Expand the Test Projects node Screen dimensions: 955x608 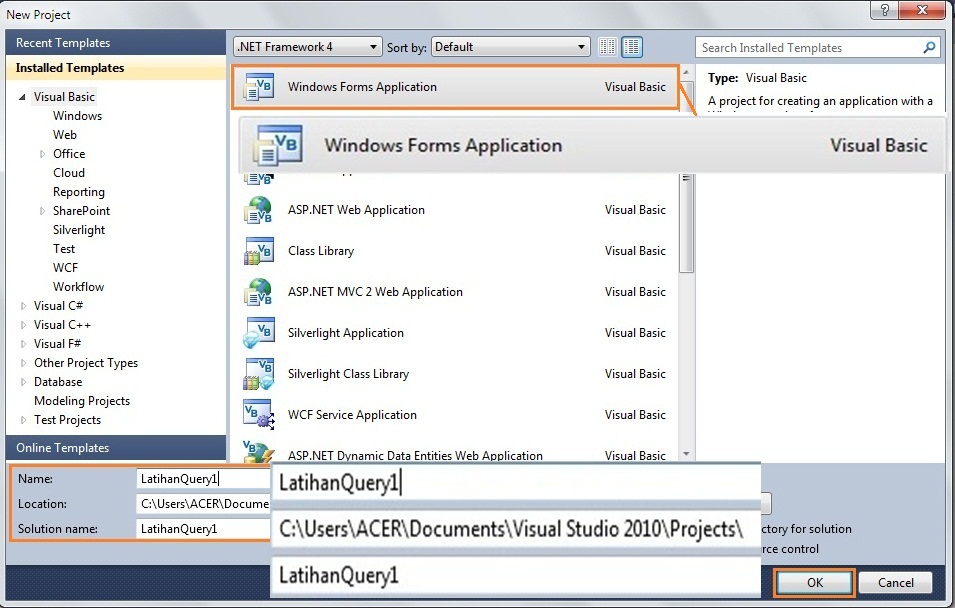pyautogui.click(x=23, y=420)
